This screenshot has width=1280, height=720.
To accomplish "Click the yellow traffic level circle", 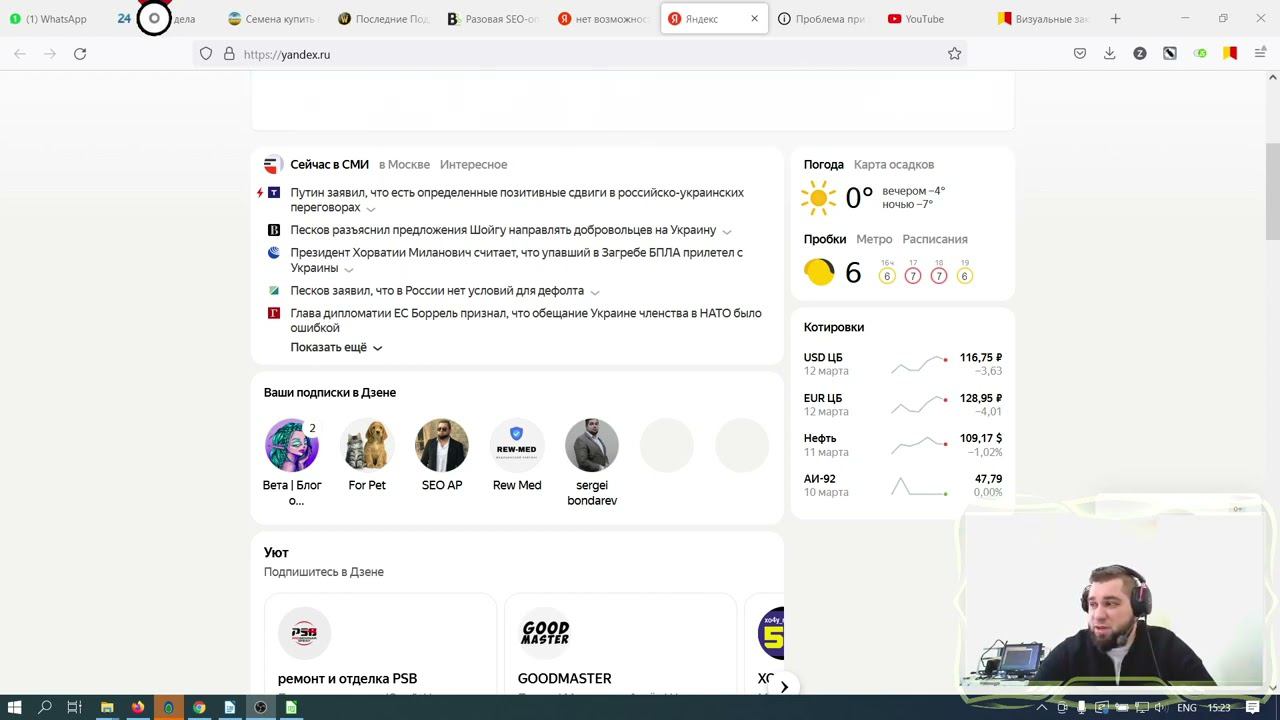I will (819, 272).
